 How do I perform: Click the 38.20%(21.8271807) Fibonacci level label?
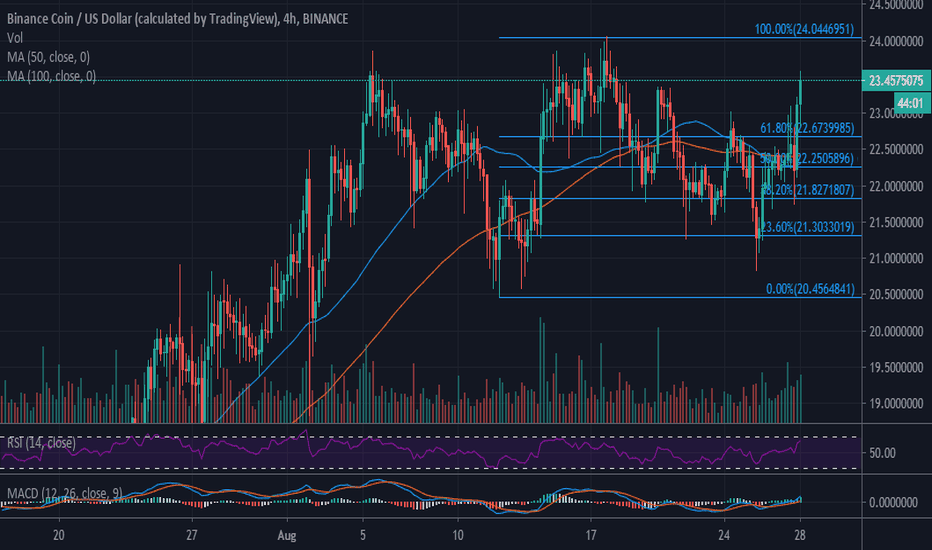807,190
